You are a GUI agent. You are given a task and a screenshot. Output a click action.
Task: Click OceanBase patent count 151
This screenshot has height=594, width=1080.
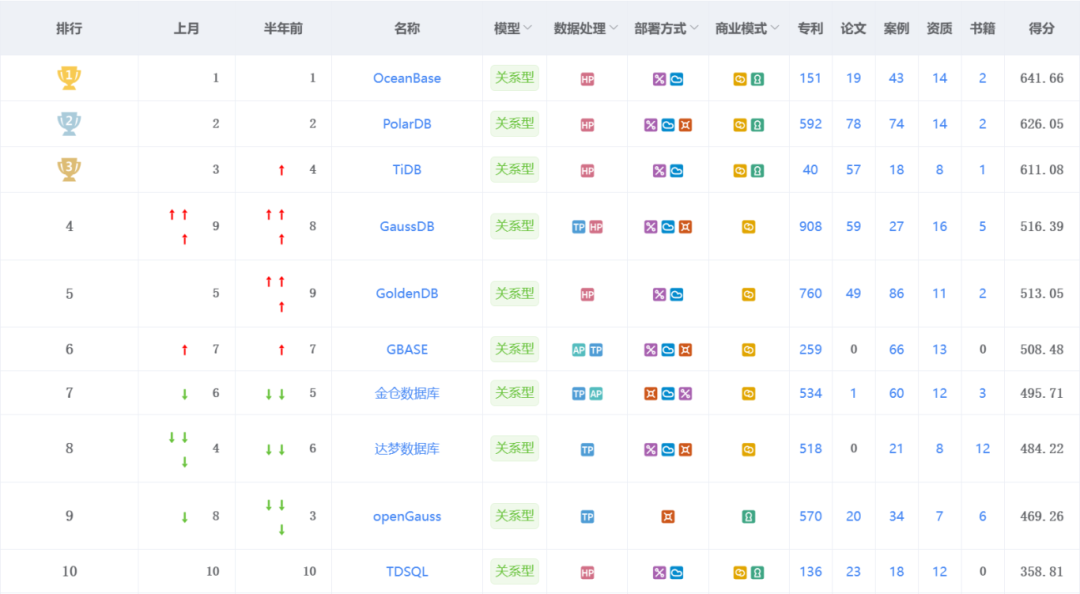(x=810, y=79)
